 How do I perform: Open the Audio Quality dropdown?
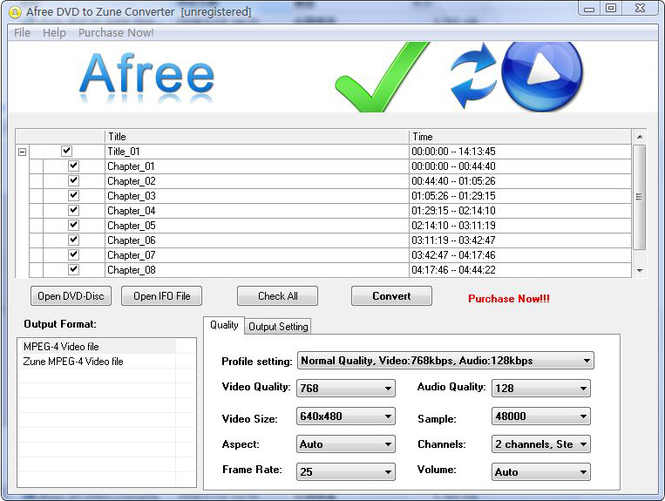click(x=541, y=388)
